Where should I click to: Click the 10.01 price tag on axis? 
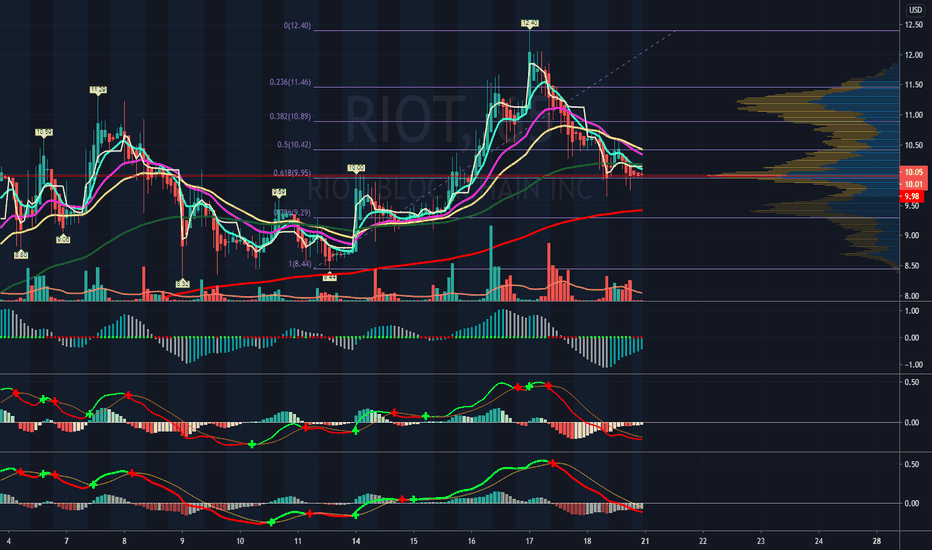[x=914, y=184]
